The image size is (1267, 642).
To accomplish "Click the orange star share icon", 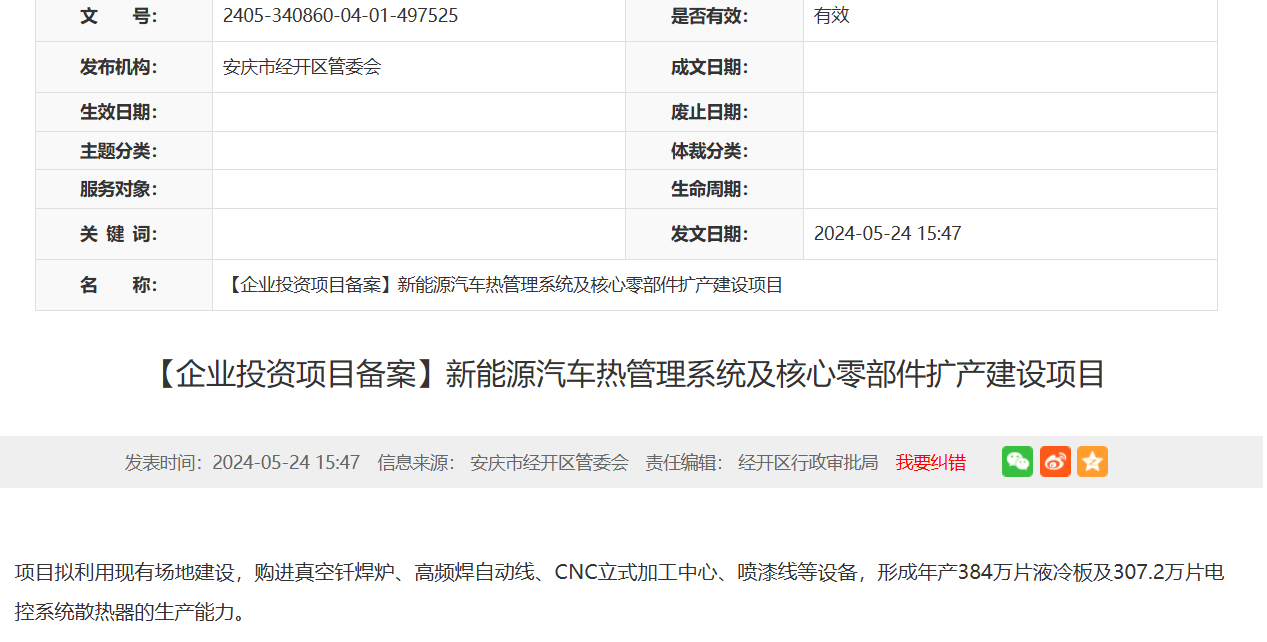I will (x=1092, y=461).
